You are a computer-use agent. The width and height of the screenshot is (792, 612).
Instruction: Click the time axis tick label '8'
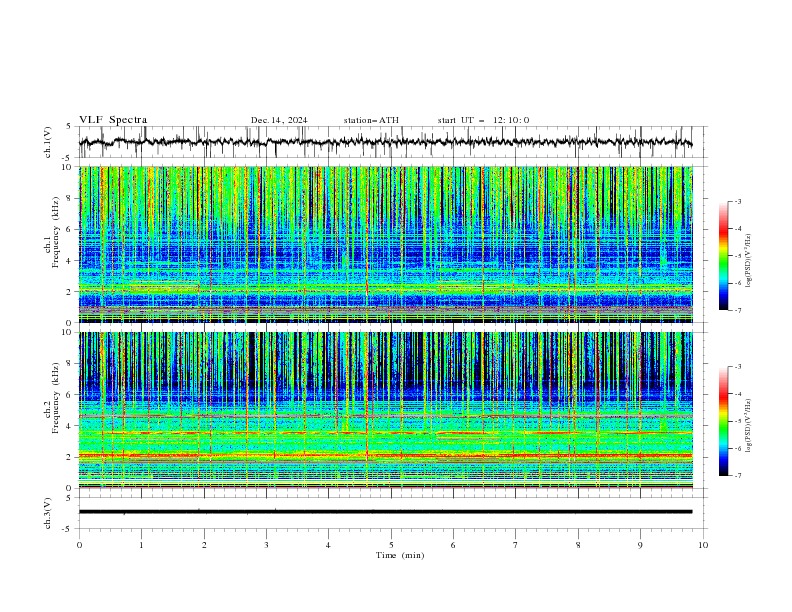click(578, 545)
